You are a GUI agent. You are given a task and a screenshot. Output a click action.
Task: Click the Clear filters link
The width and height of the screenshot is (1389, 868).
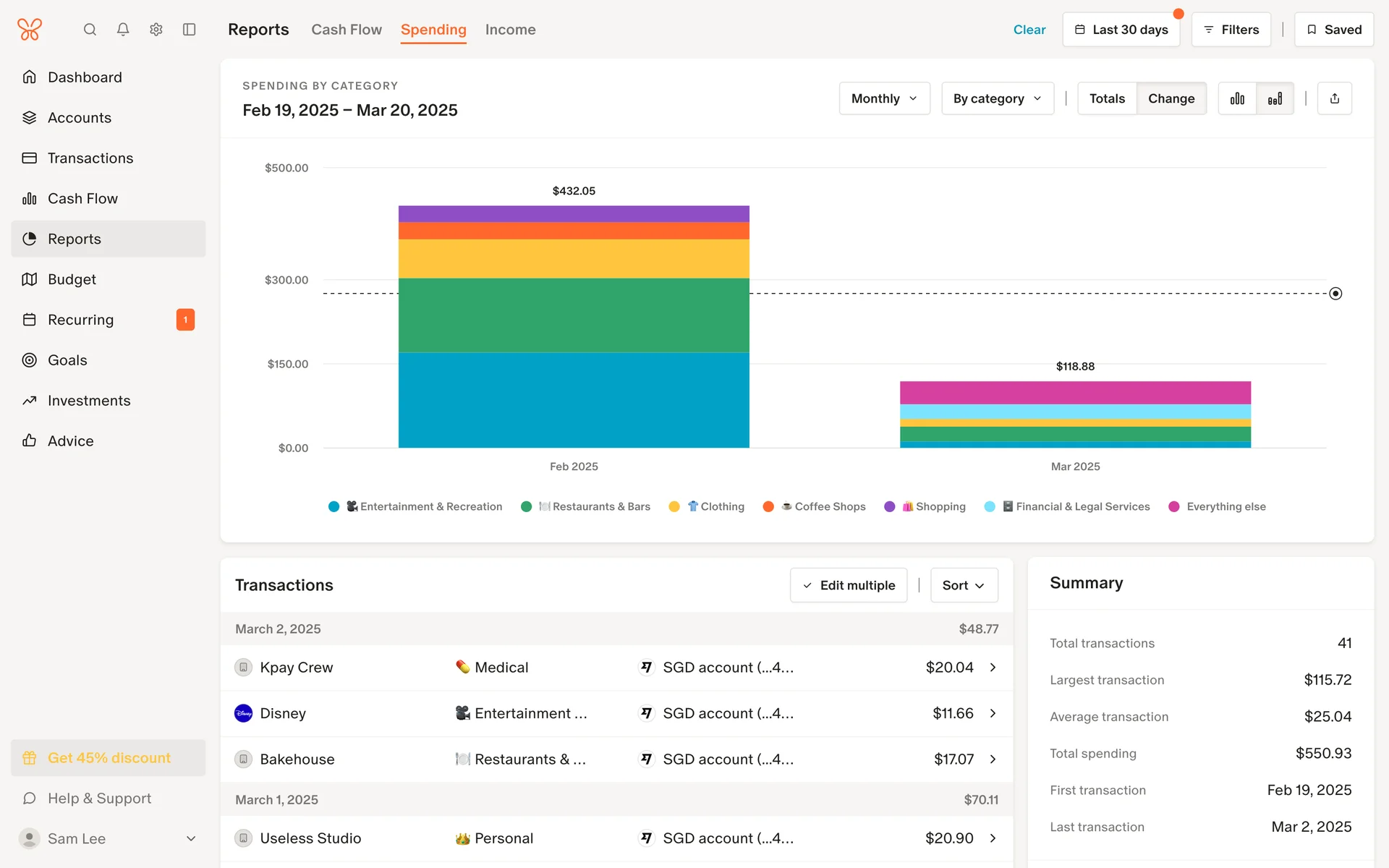[1029, 30]
